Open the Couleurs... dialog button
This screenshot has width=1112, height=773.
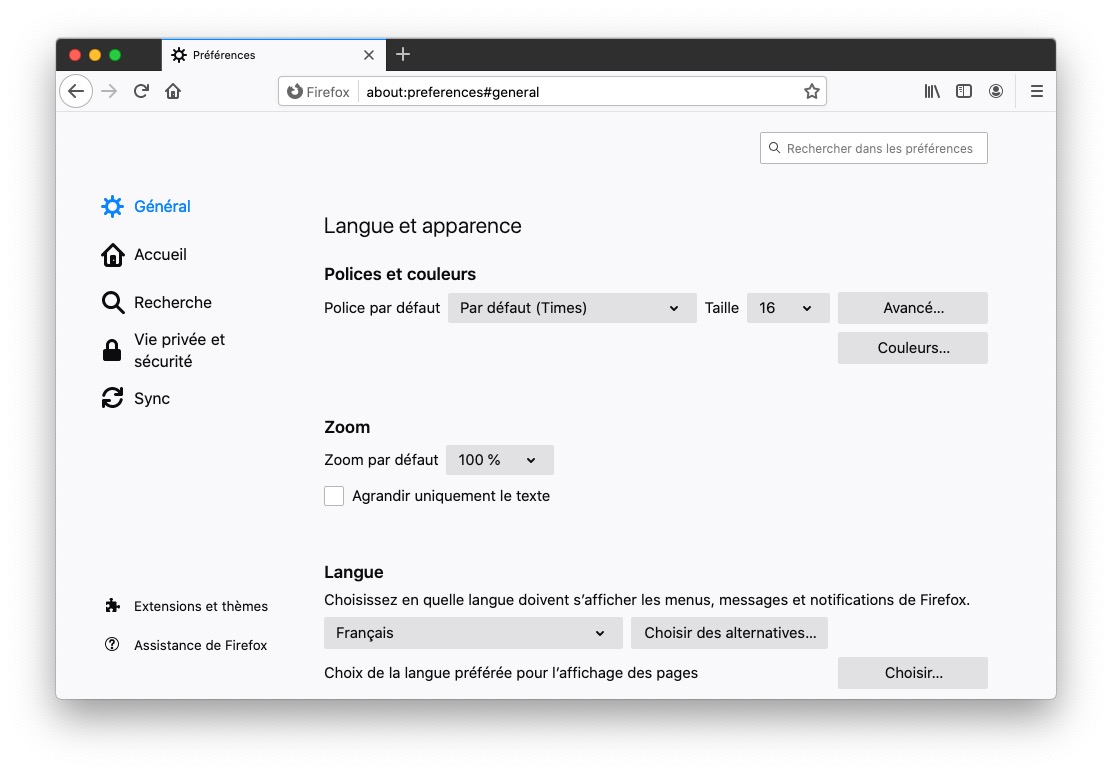click(x=913, y=348)
